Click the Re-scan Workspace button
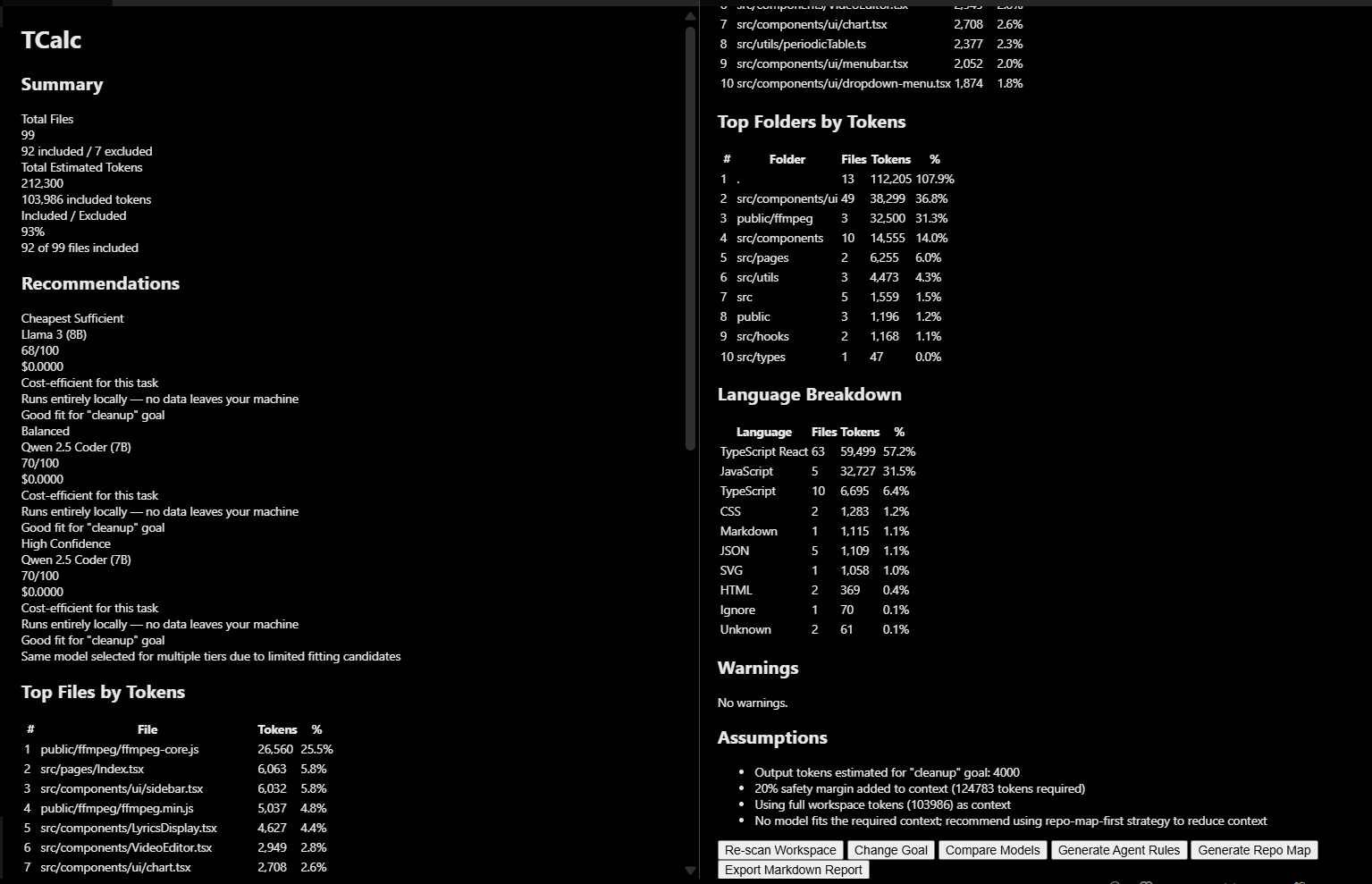 coord(780,850)
